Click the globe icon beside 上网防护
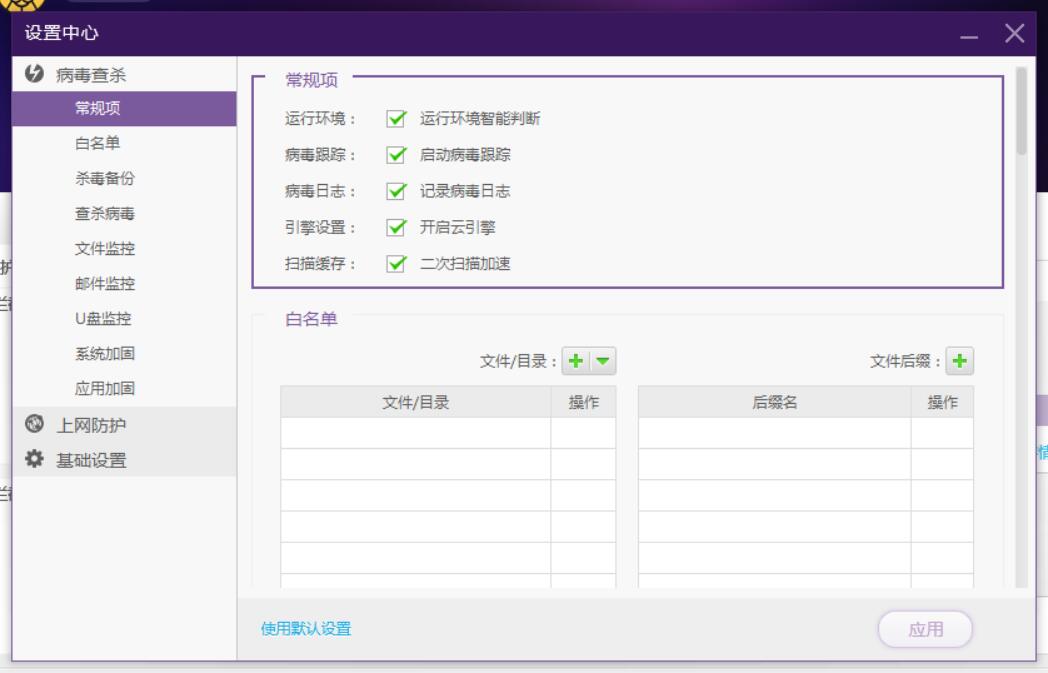Screen dimensions: 1048x673 click(34, 425)
